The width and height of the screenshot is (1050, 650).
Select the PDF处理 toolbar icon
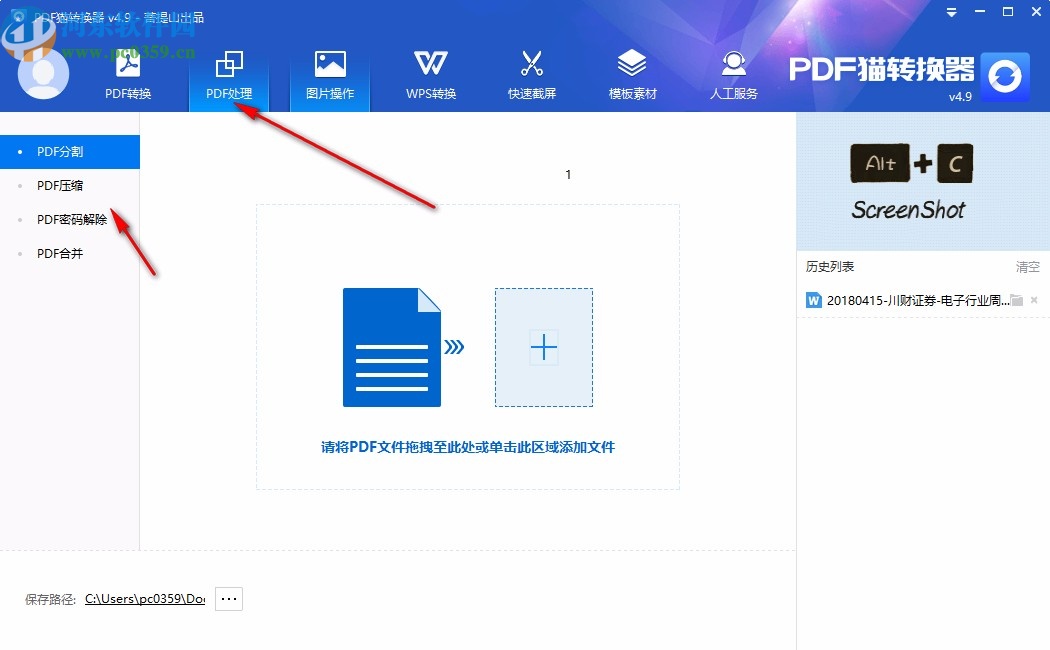229,73
